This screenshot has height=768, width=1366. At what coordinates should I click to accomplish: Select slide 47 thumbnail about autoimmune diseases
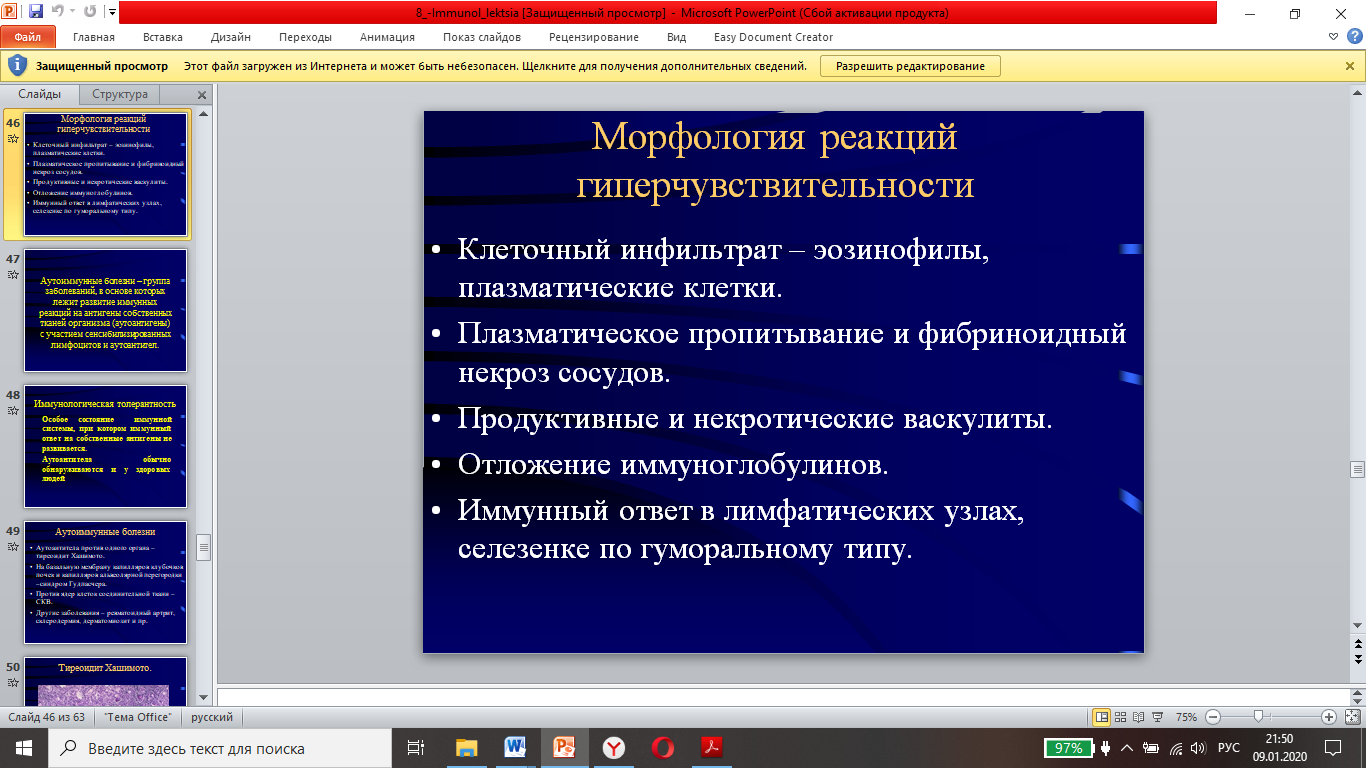(x=105, y=310)
